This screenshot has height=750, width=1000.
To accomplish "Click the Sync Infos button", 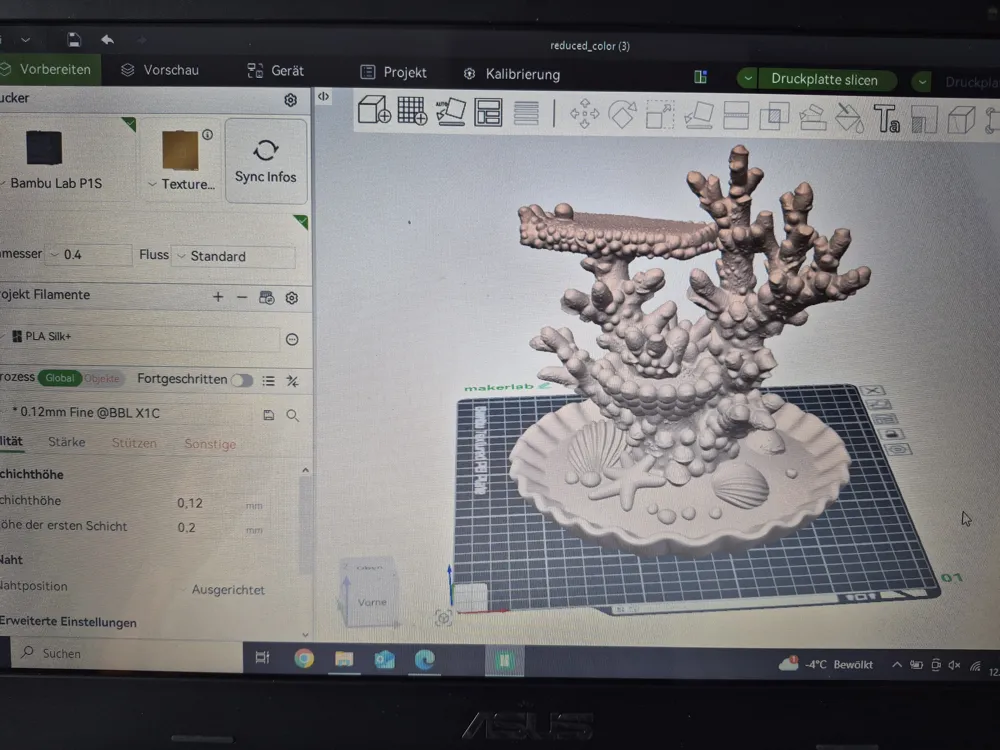I will [265, 161].
